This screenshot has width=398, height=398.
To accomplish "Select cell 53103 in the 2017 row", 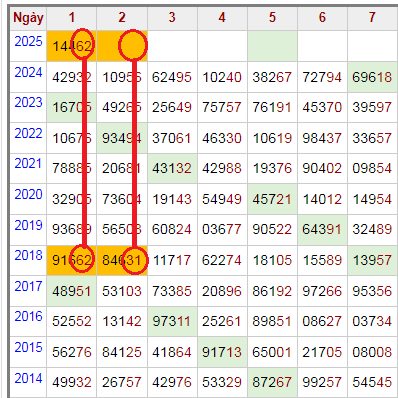I will click(122, 291).
